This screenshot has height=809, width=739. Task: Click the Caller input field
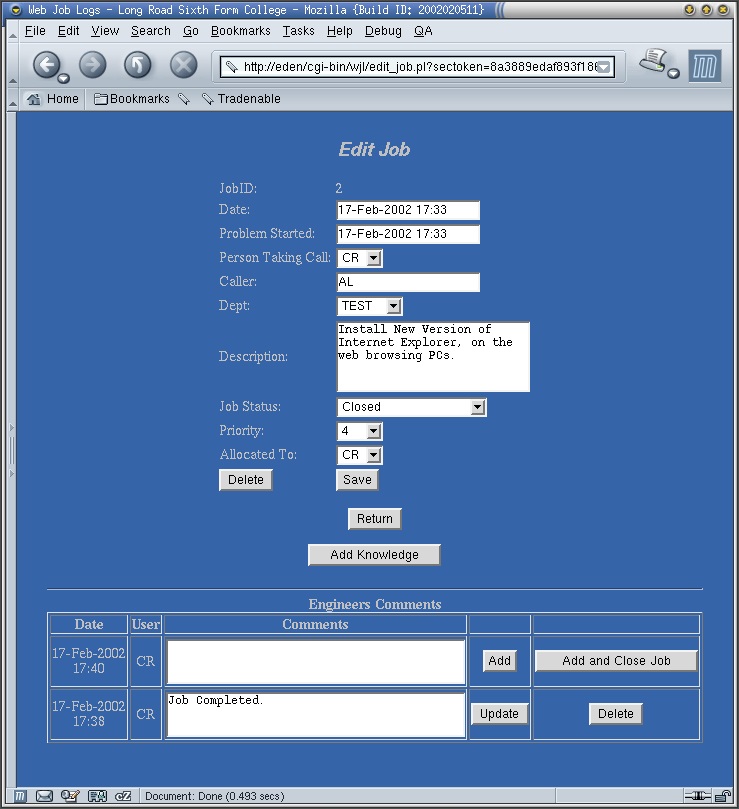click(408, 282)
